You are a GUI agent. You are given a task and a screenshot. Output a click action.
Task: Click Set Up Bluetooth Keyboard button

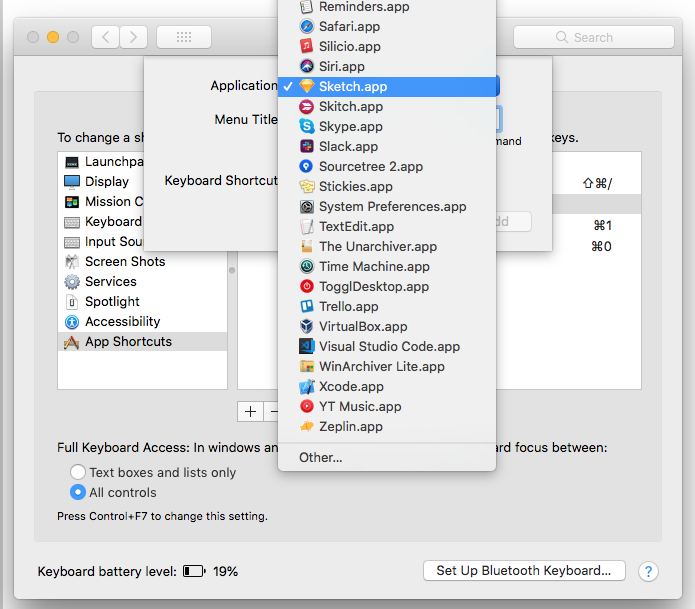524,571
